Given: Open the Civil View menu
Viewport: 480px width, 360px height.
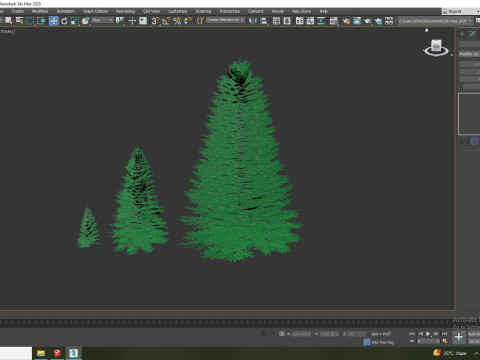Looking at the screenshot, I should (x=151, y=11).
